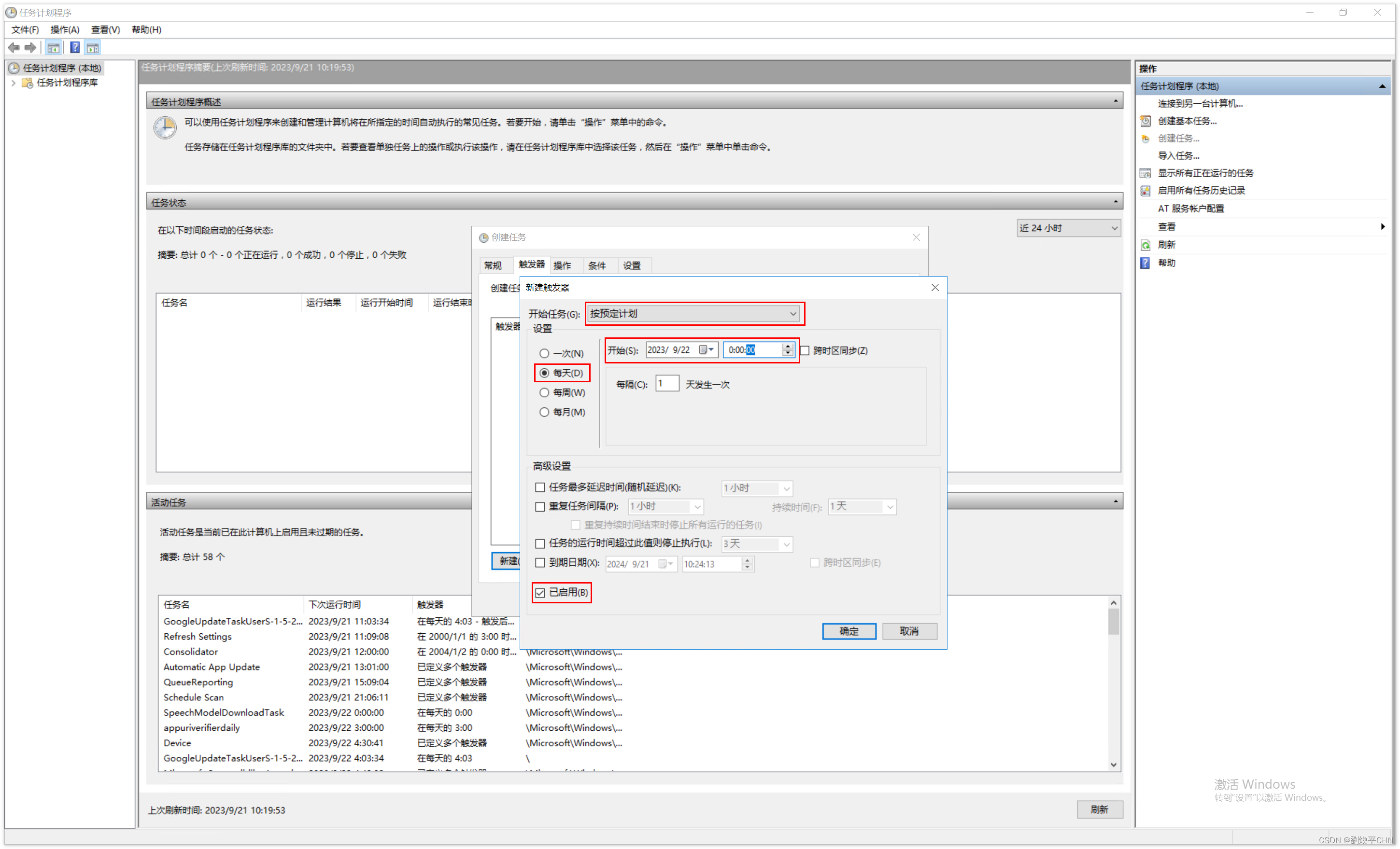Click the Forward arrow toolbar icon
The image size is (1400, 849).
pyautogui.click(x=31, y=48)
